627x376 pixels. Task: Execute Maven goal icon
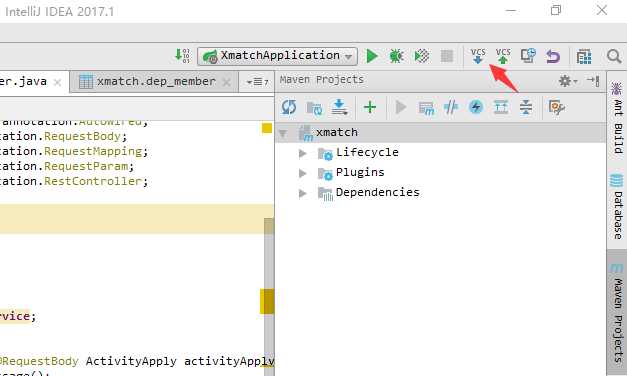tap(426, 108)
